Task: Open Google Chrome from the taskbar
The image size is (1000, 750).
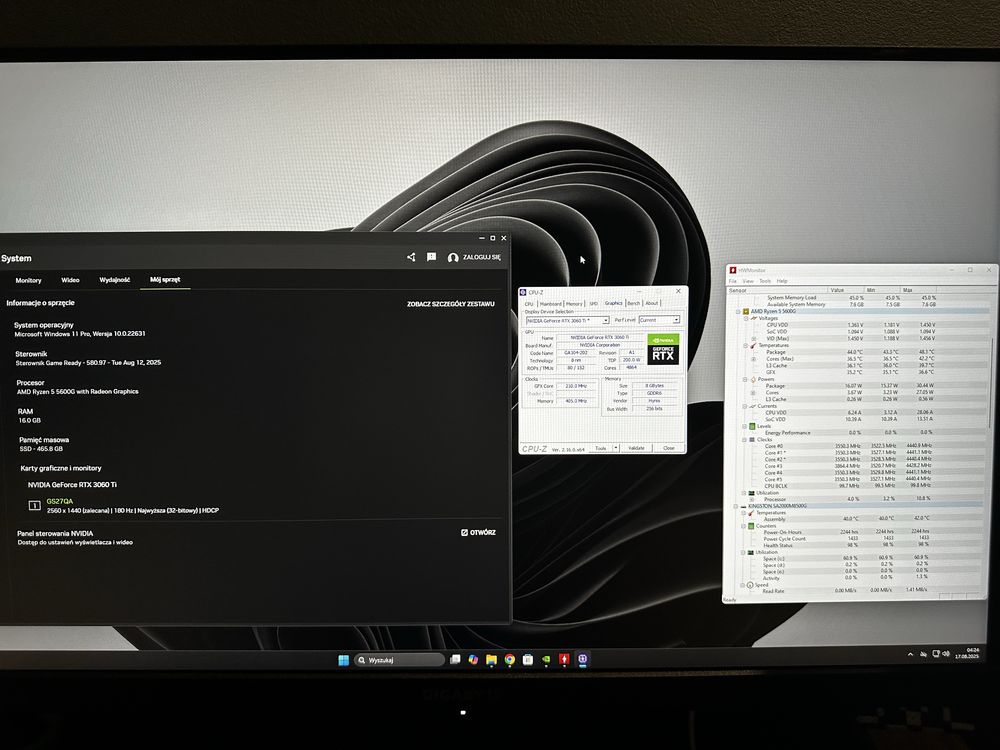Action: point(510,659)
